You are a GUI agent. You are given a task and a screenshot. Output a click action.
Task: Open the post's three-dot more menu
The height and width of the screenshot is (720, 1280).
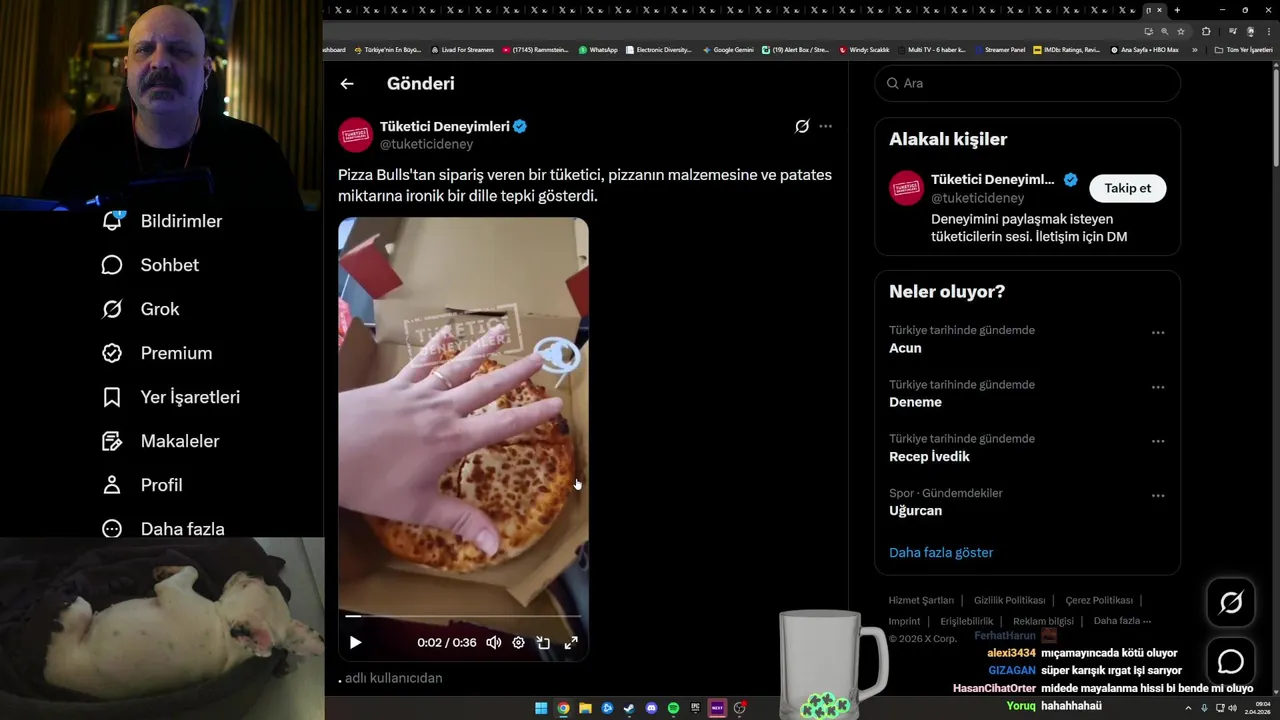[825, 126]
